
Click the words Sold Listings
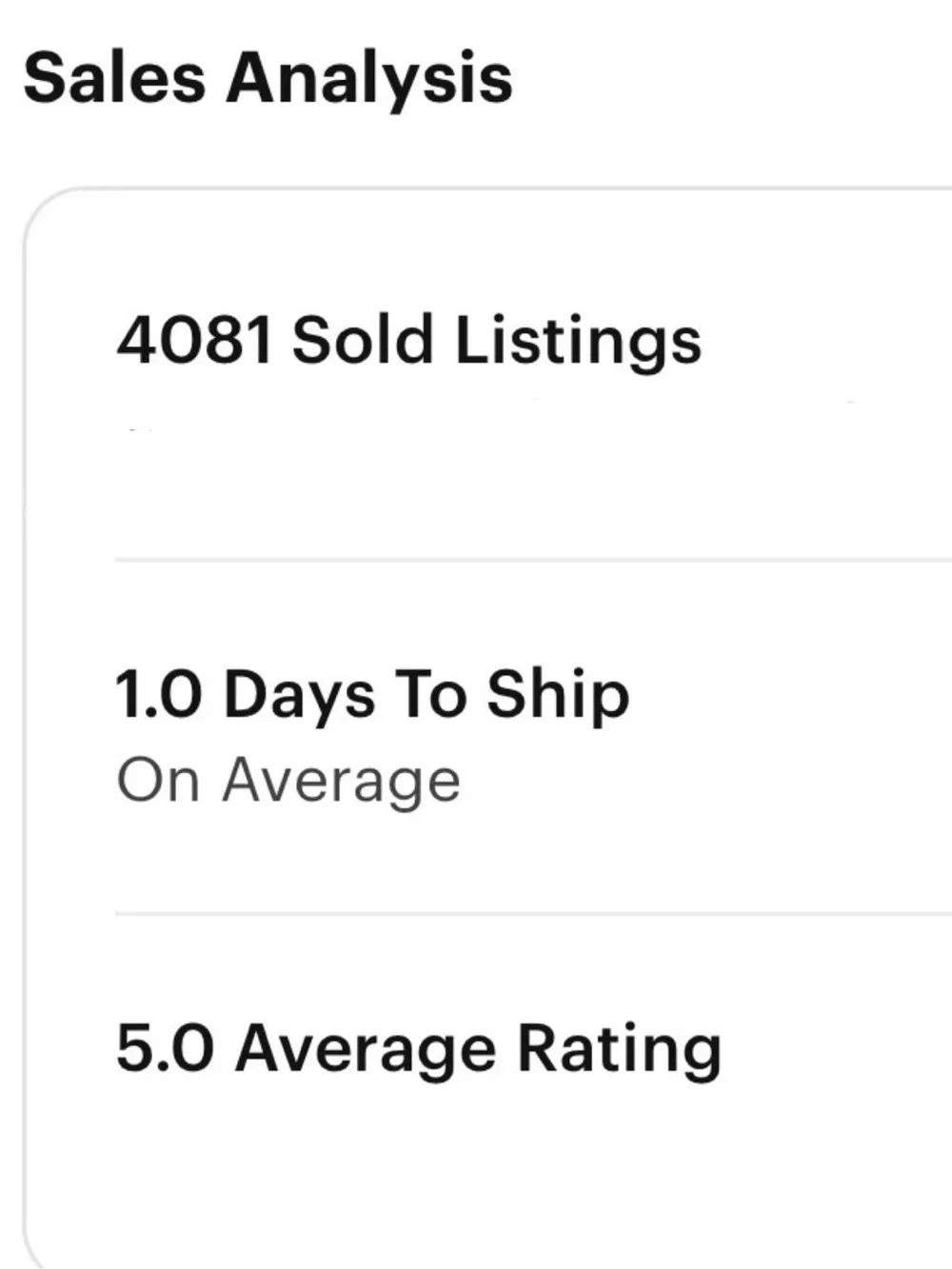click(497, 341)
